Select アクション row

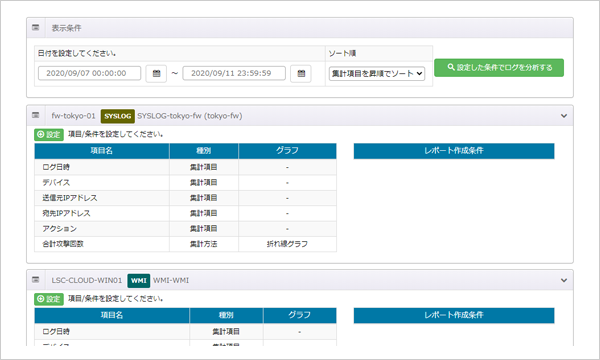point(186,228)
